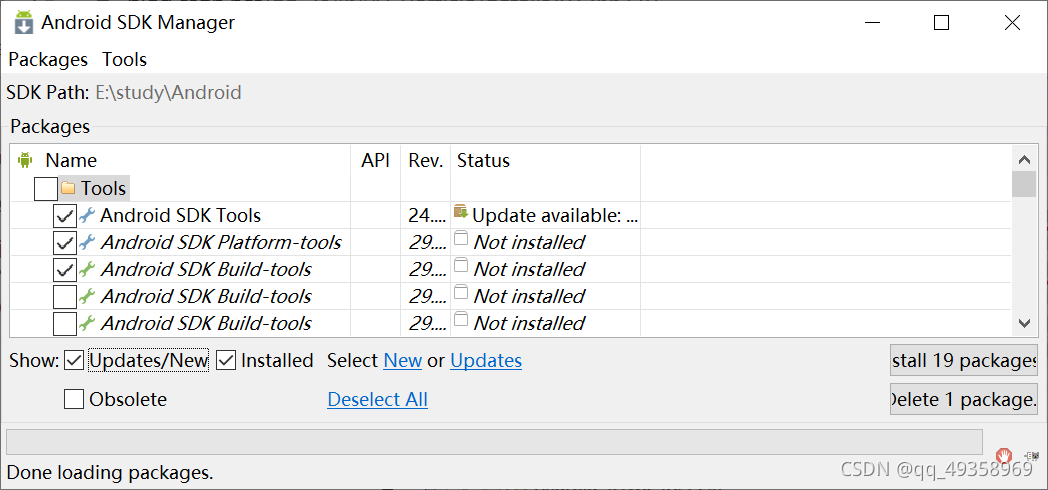Open the Tools menu in menu bar
Viewport: 1048px width, 490px height.
[124, 59]
